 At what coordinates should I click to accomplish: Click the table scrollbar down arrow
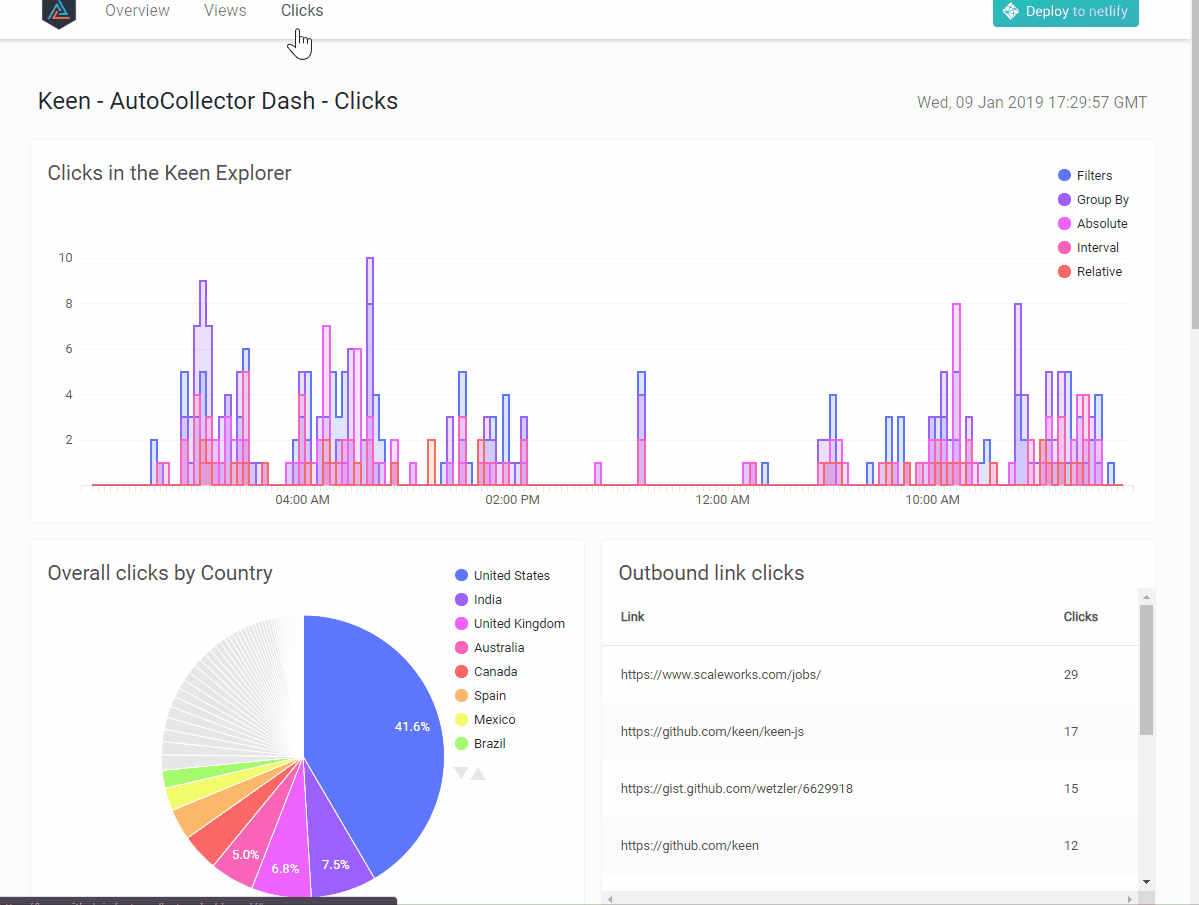pyautogui.click(x=1145, y=882)
